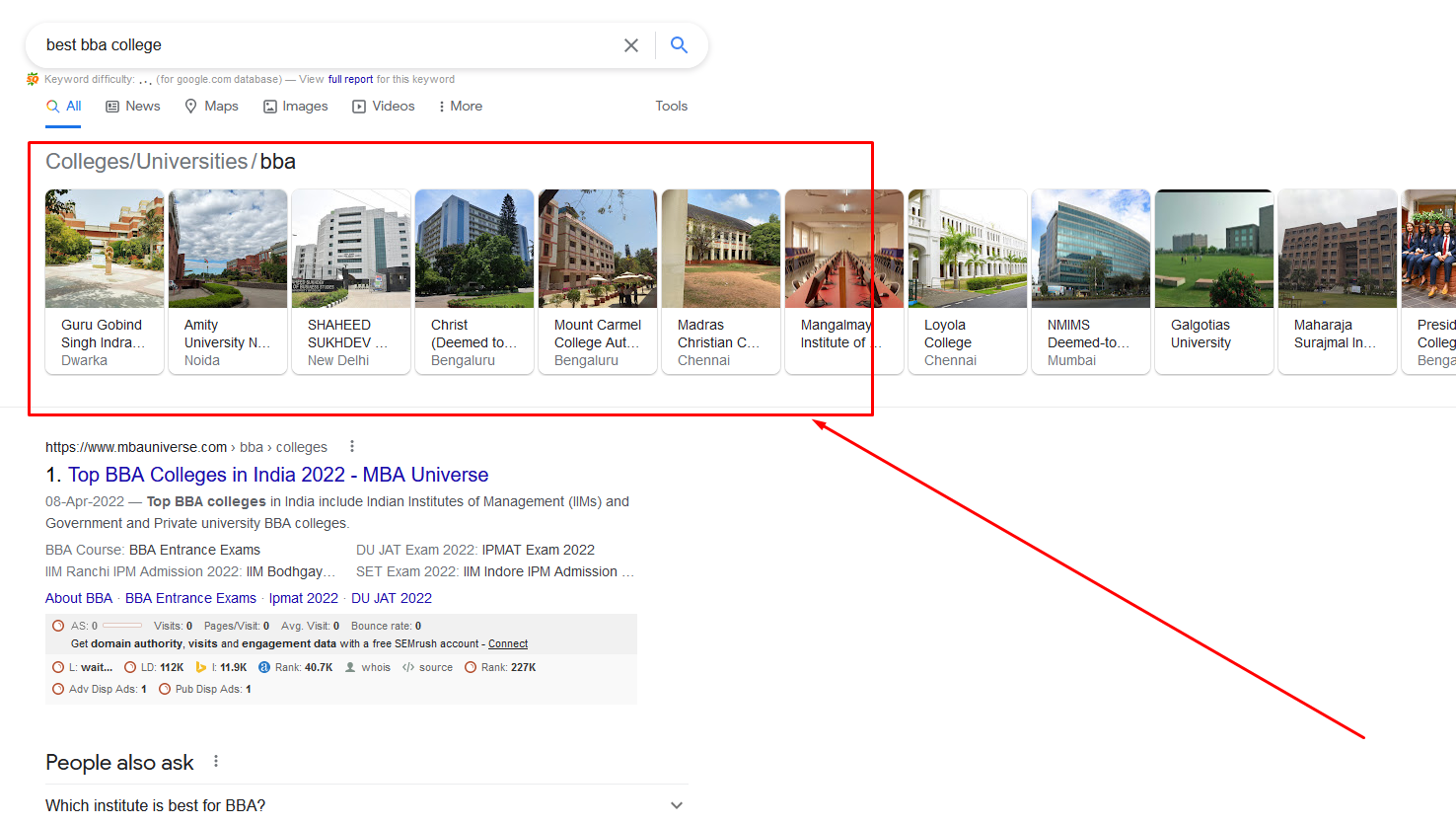The width and height of the screenshot is (1456, 825).
Task: Click the circle icon beside Rank: 227K
Action: [471, 667]
